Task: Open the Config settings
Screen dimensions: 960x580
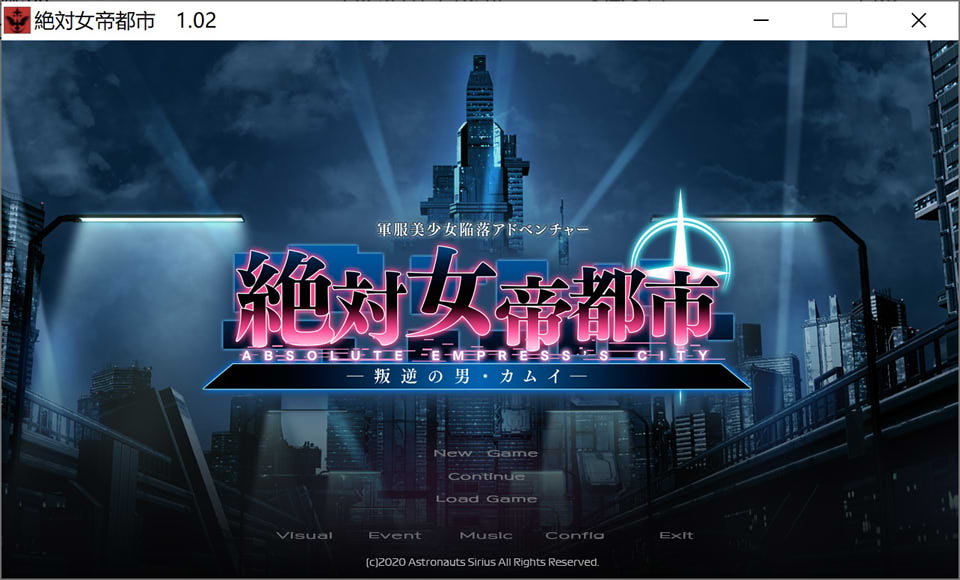Action: click(x=574, y=535)
